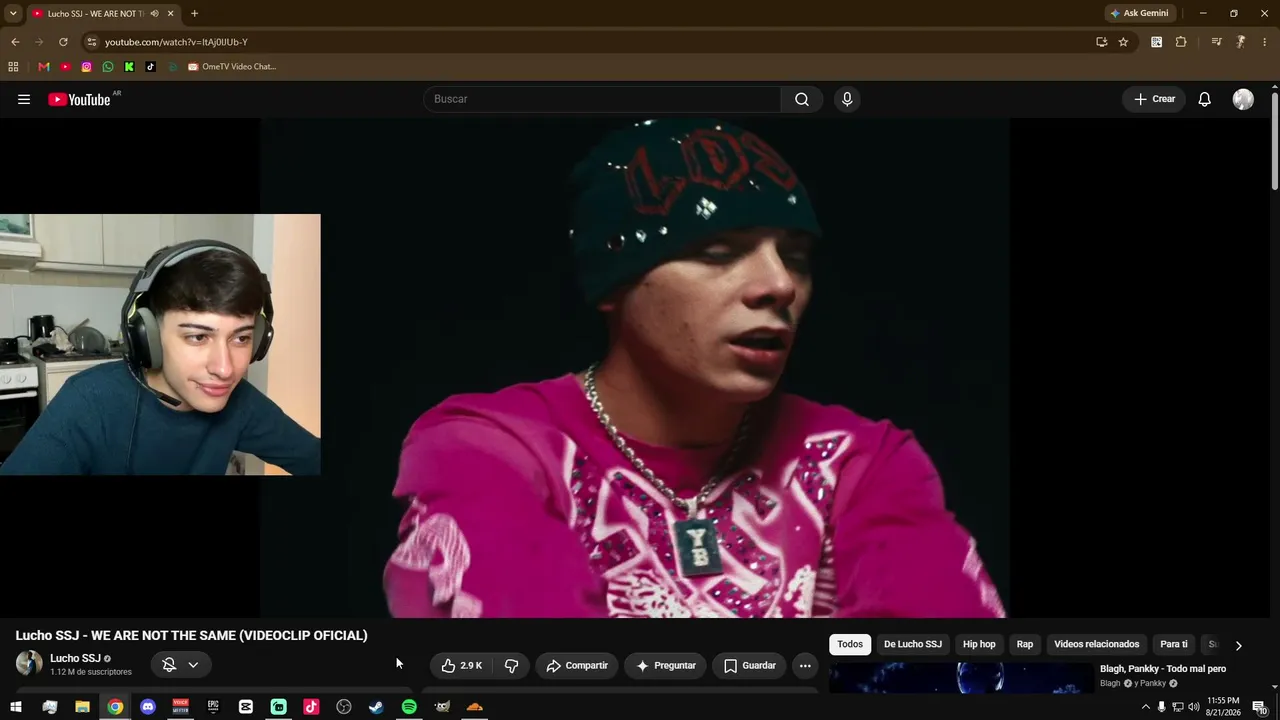This screenshot has height=720, width=1280.
Task: Click the YouTube Buscar search field
Action: [603, 99]
